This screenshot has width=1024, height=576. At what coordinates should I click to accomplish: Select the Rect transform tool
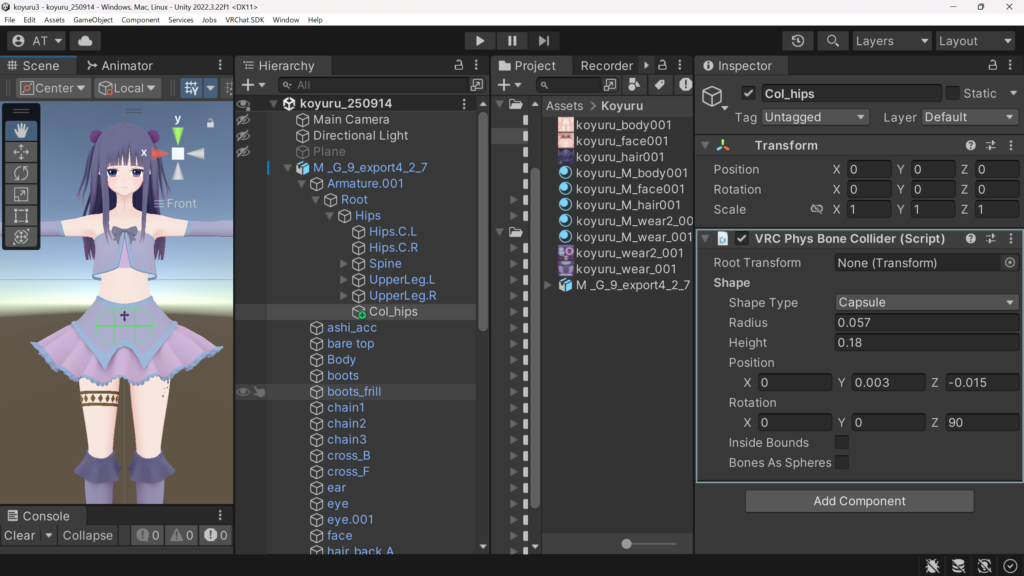coord(21,215)
